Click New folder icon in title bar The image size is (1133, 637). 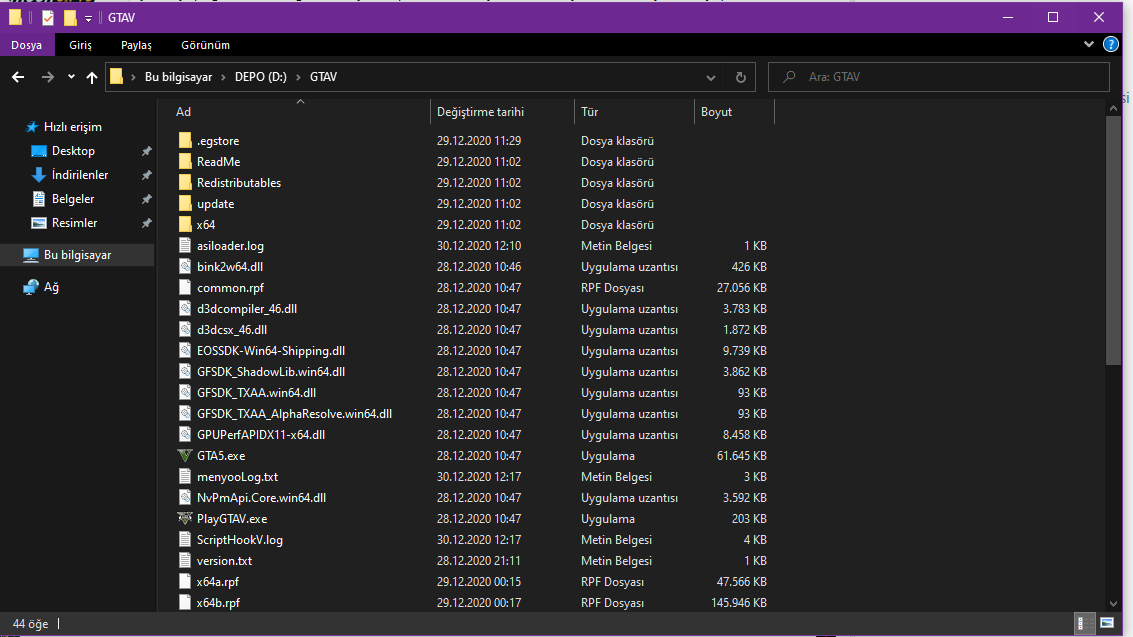pyautogui.click(x=70, y=17)
